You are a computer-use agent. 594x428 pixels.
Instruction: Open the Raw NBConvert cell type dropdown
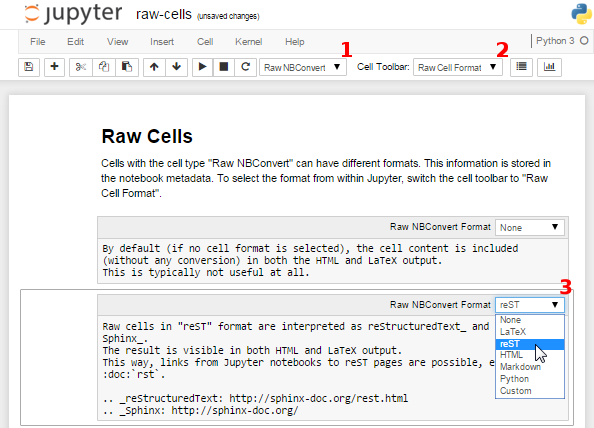pyautogui.click(x=303, y=67)
